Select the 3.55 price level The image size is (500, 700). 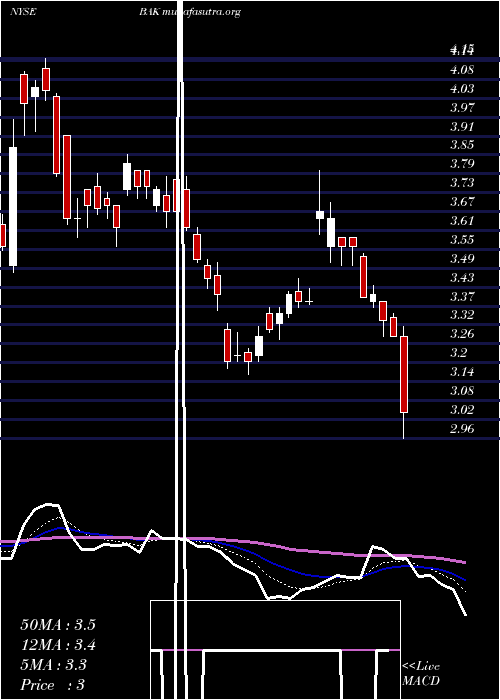click(x=462, y=240)
